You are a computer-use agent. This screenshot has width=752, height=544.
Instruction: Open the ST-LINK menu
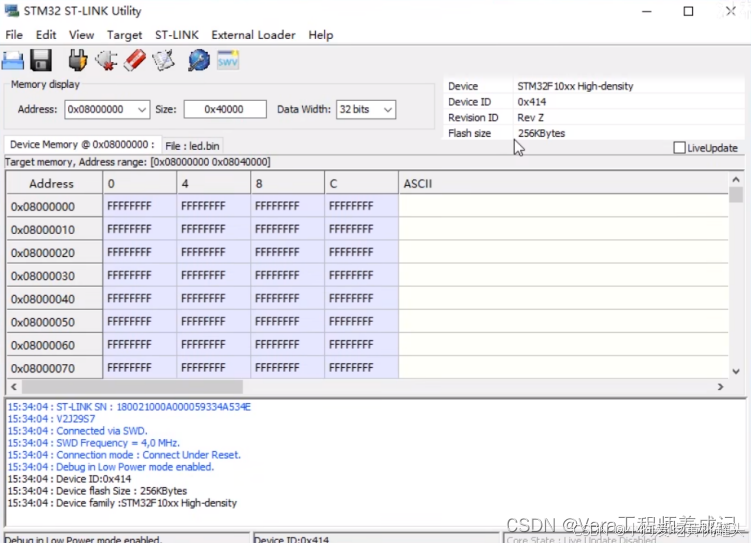pyautogui.click(x=176, y=35)
